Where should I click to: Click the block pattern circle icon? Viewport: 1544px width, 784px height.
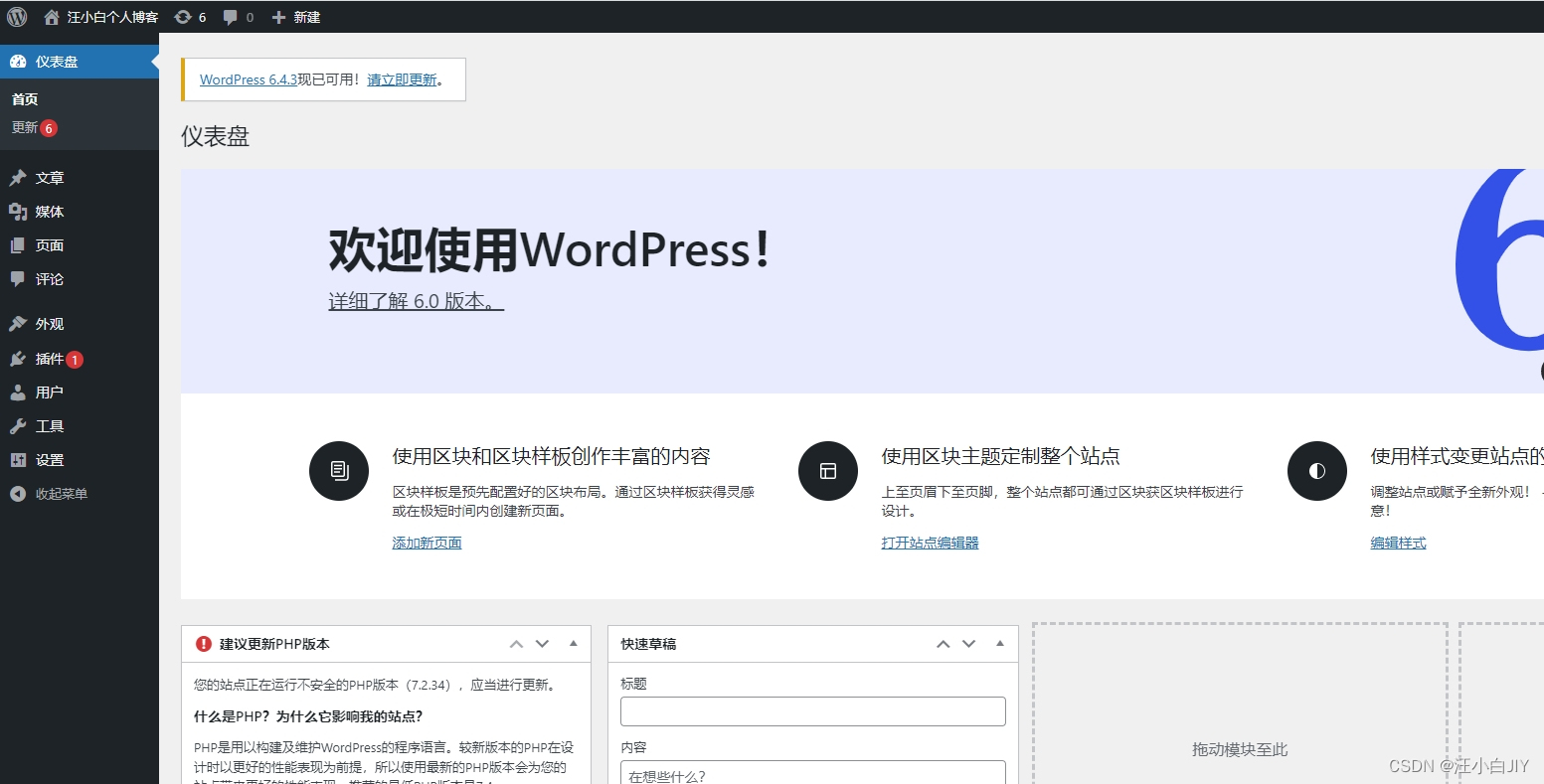(339, 471)
